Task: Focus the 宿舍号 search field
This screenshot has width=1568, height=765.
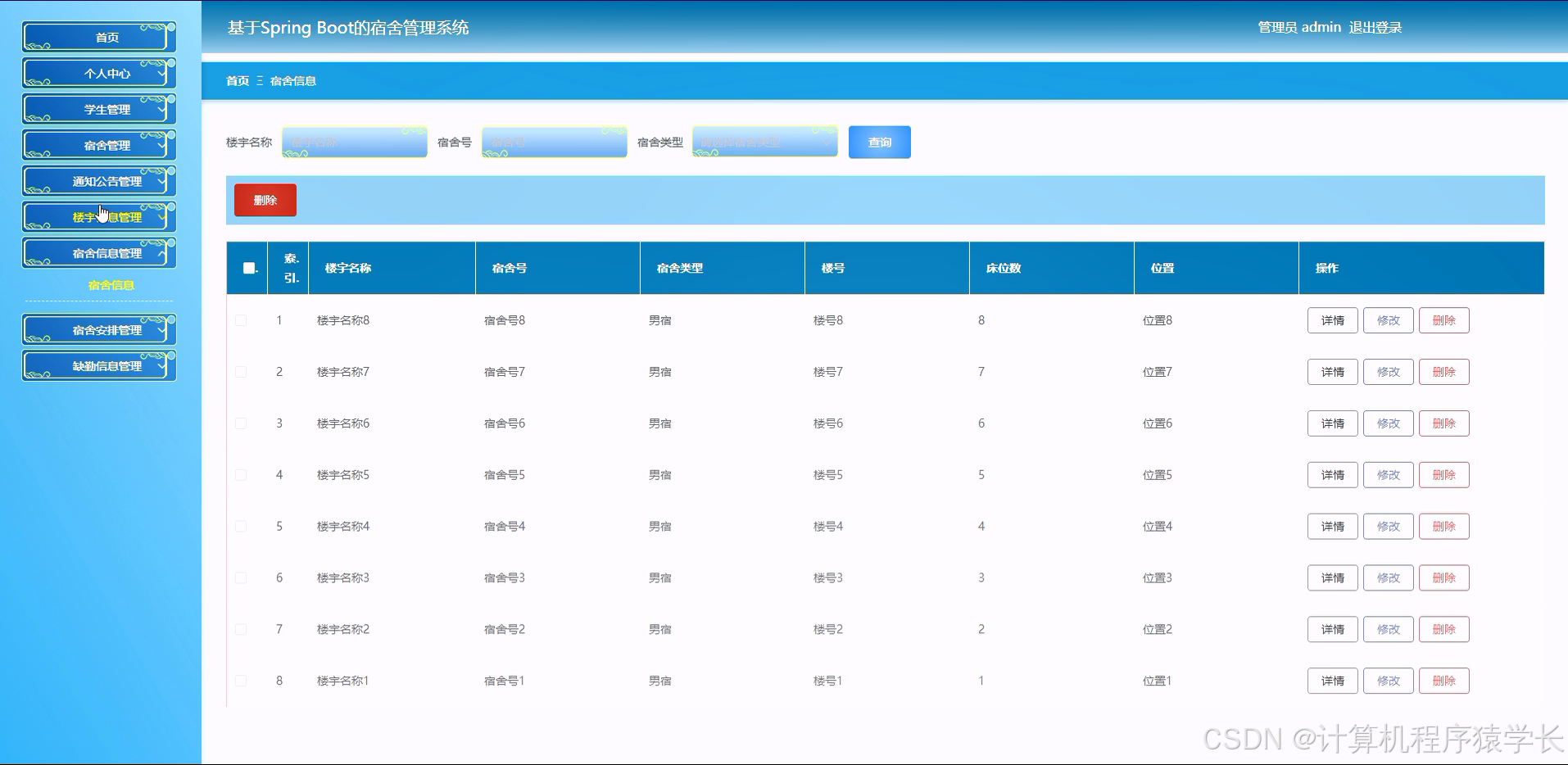Action: (x=555, y=142)
